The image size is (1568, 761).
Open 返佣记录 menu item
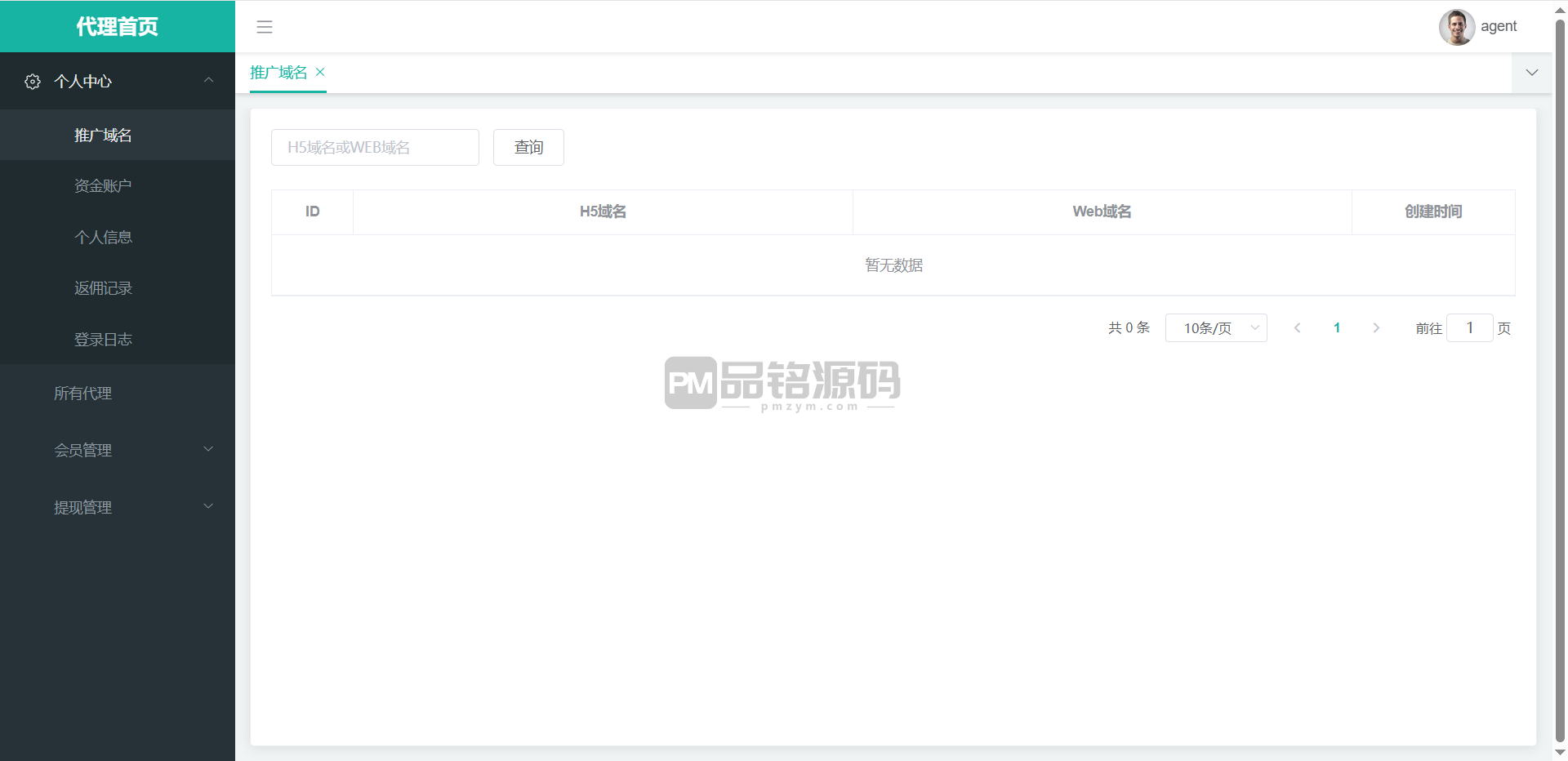point(118,288)
